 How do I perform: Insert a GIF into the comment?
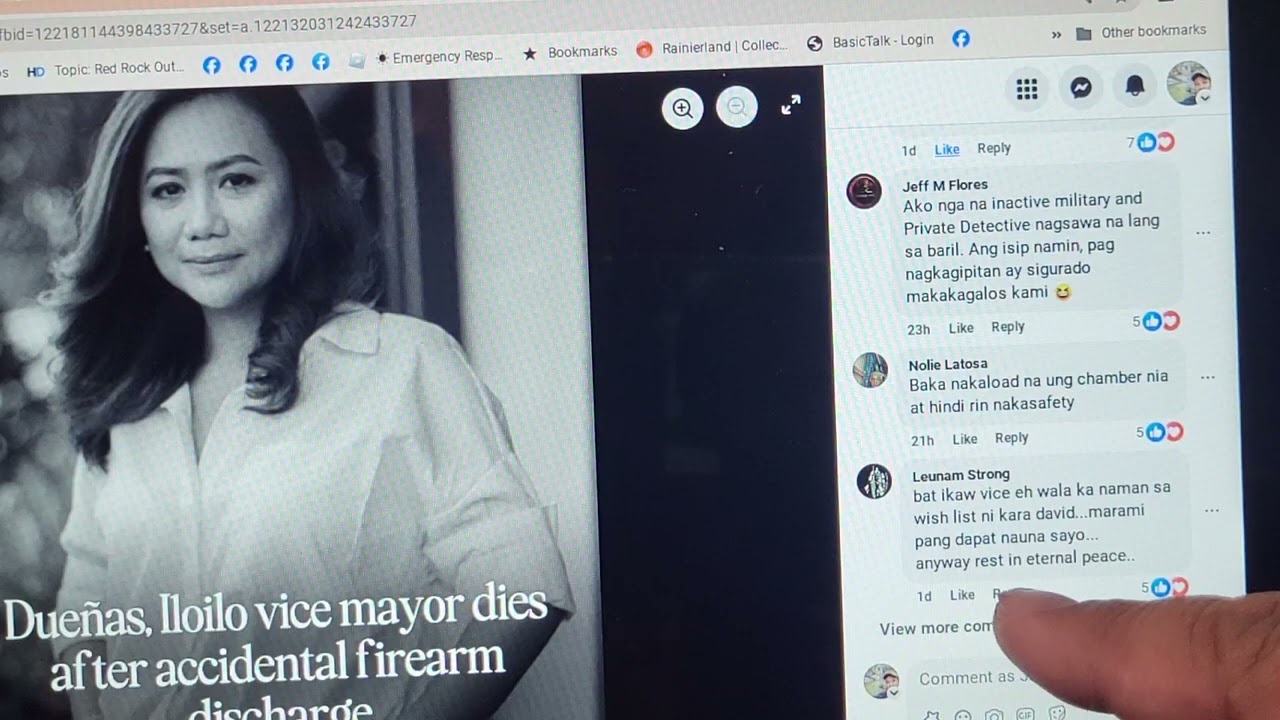click(1025, 714)
